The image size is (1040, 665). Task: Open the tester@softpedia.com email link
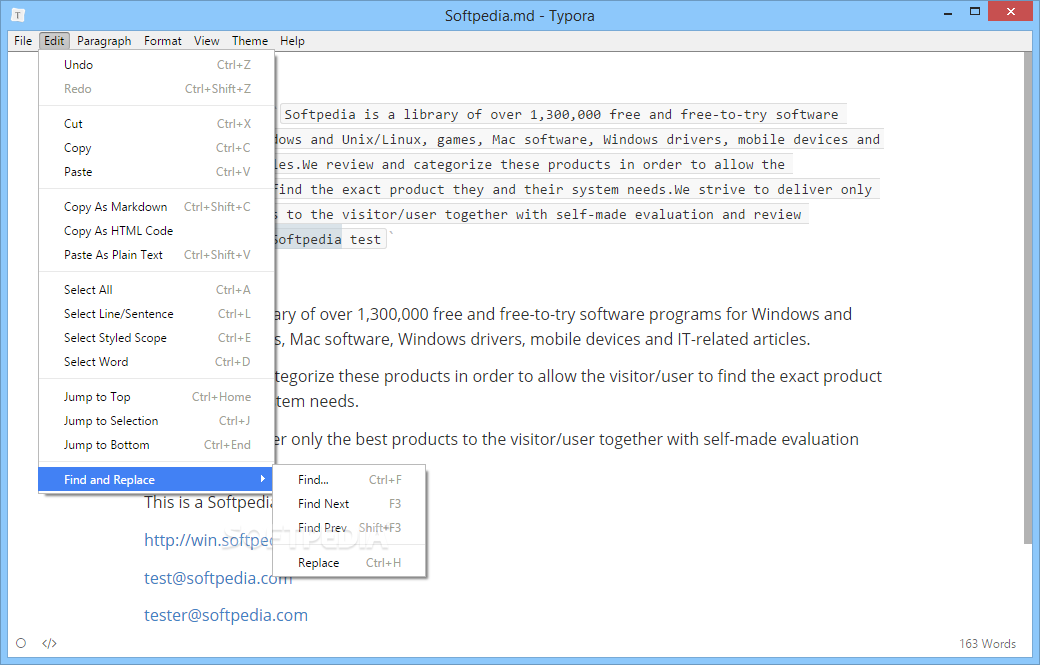click(x=226, y=615)
